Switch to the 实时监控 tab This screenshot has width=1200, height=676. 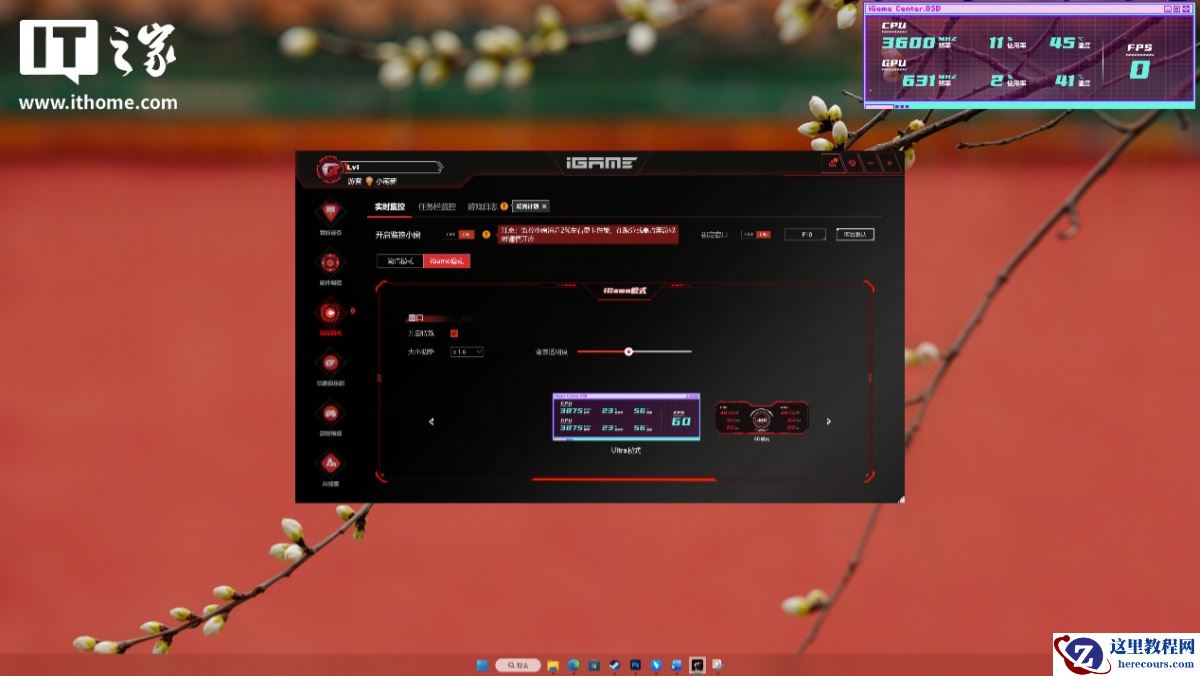[x=390, y=206]
